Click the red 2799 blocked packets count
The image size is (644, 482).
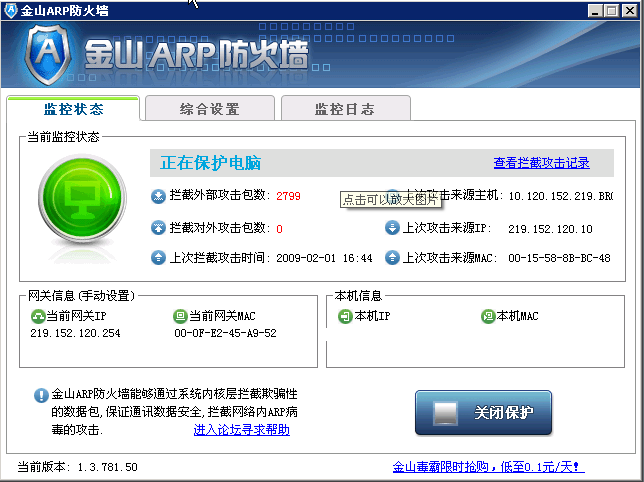point(288,196)
